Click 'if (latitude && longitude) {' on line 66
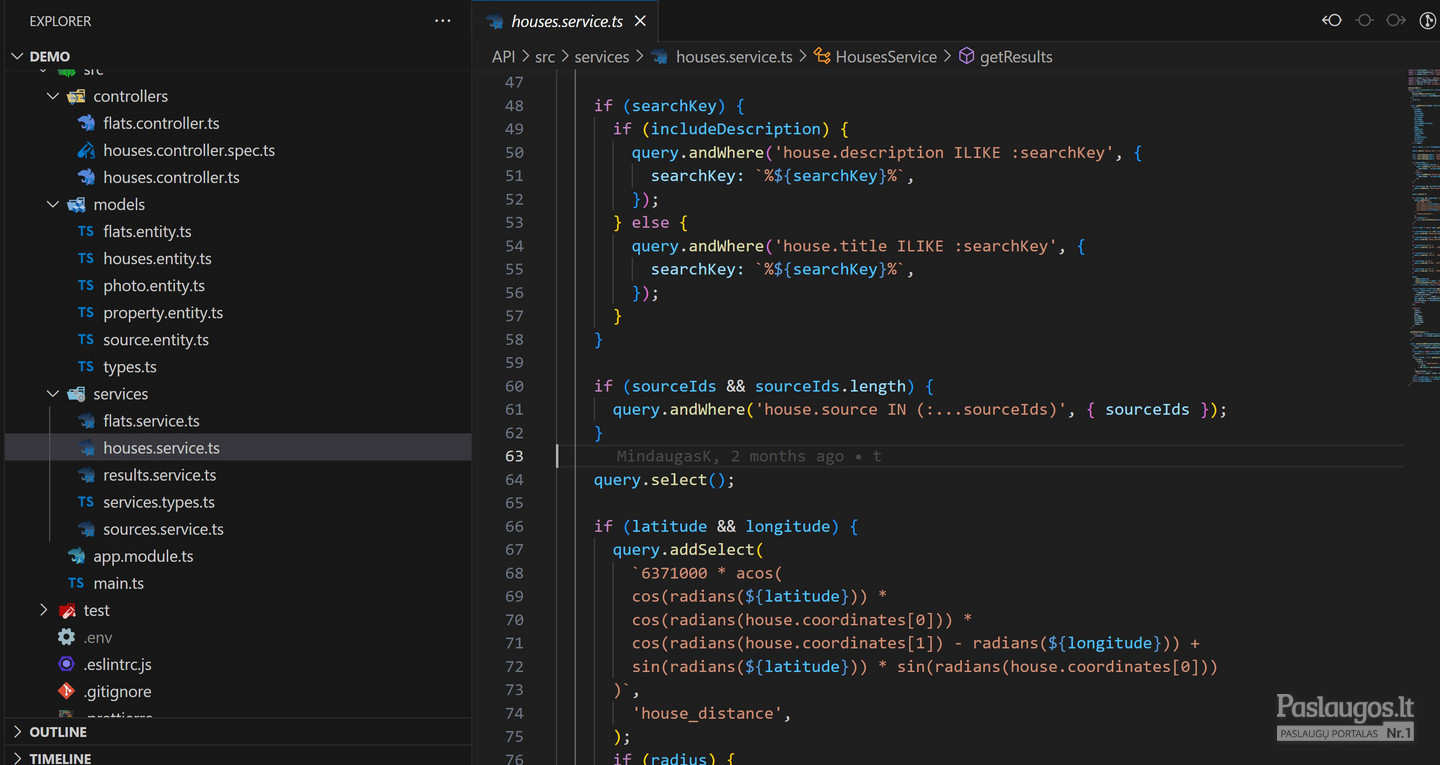 tap(726, 526)
